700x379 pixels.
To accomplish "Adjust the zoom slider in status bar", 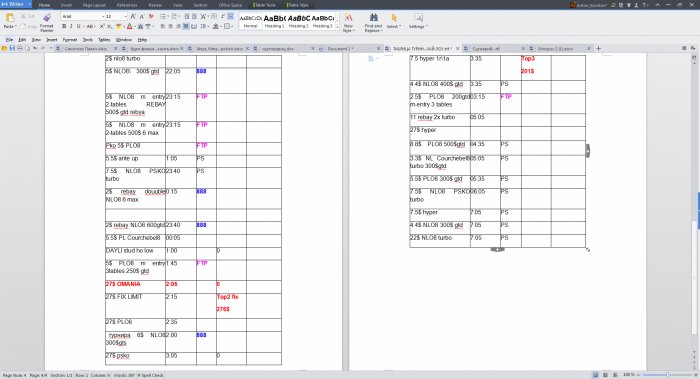I will tap(667, 375).
